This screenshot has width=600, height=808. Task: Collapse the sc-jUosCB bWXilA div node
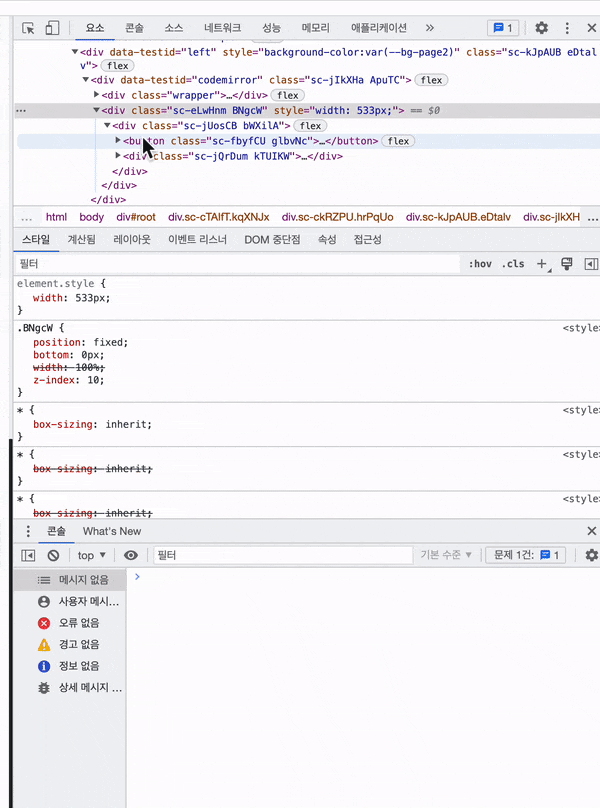(107, 125)
